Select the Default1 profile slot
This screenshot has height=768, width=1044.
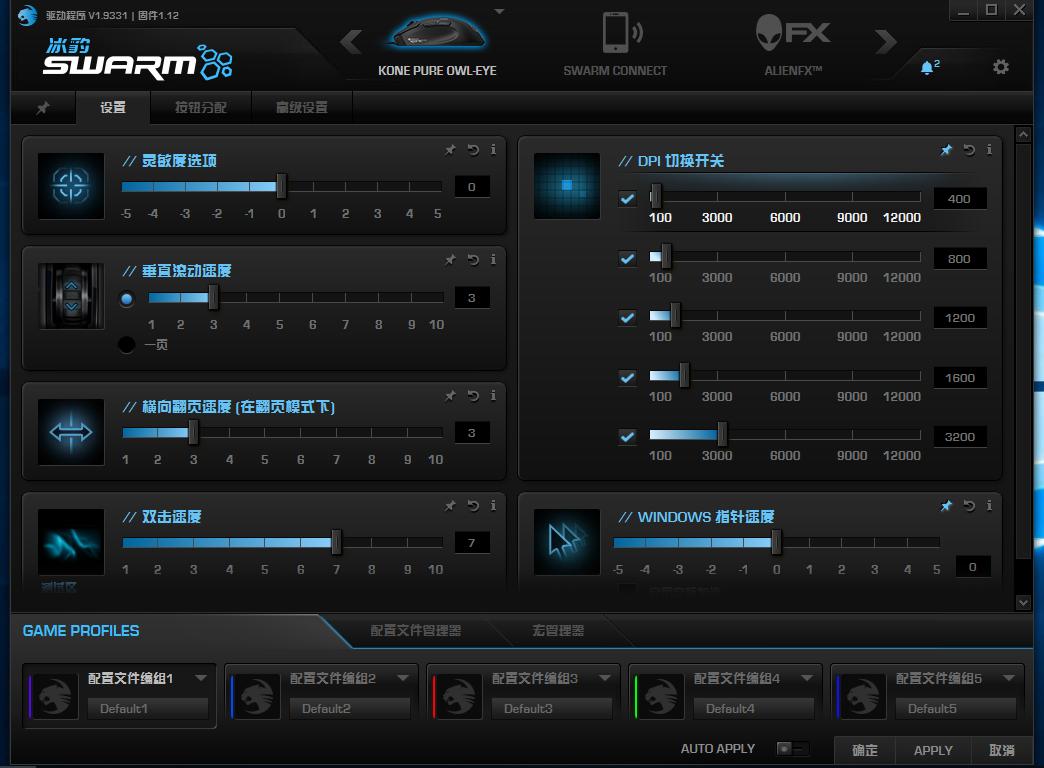coord(148,709)
